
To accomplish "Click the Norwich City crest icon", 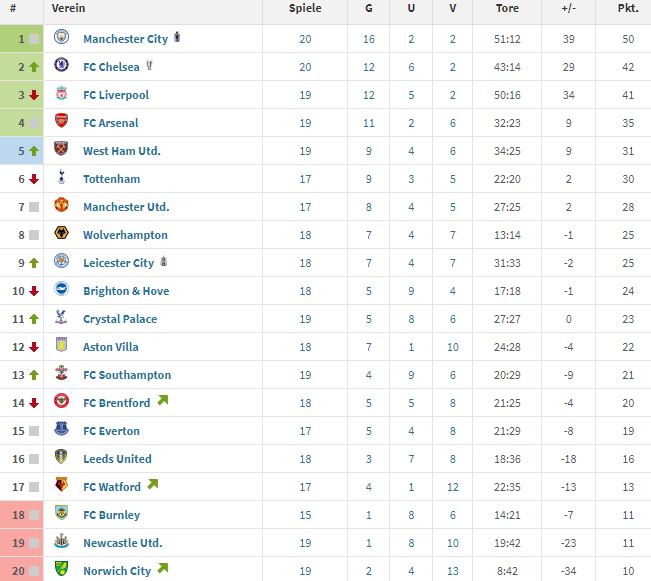I will 61,569.
